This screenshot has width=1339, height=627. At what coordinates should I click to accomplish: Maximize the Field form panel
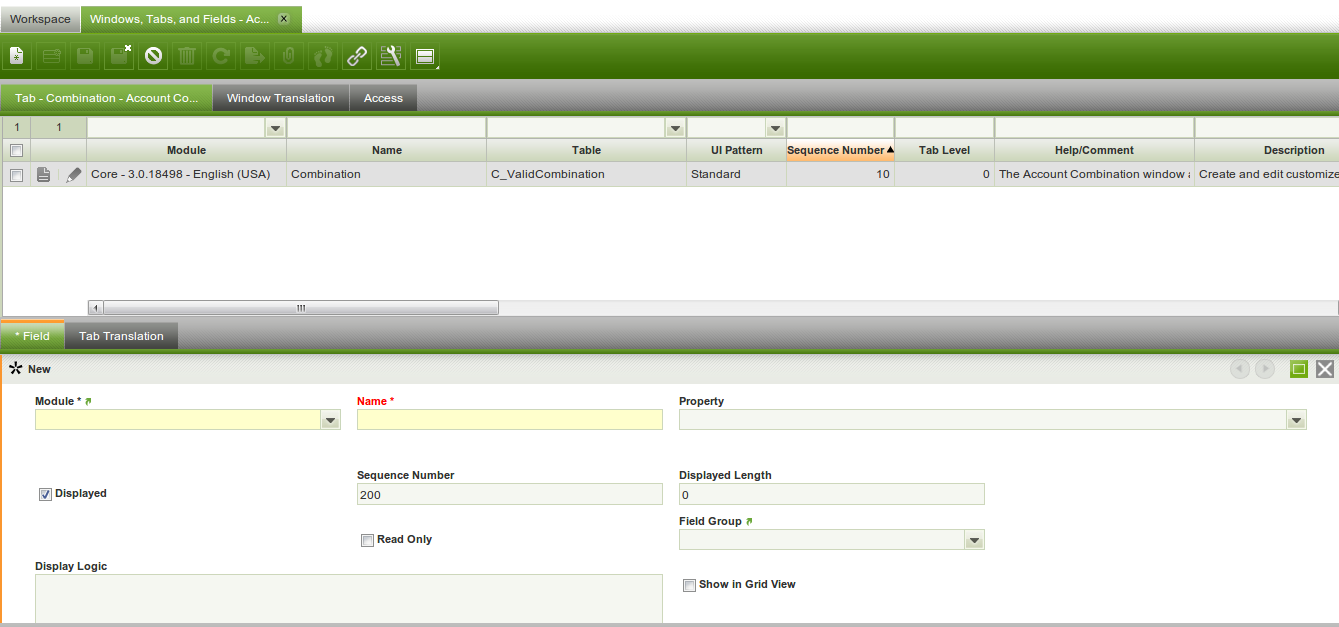pos(1299,369)
